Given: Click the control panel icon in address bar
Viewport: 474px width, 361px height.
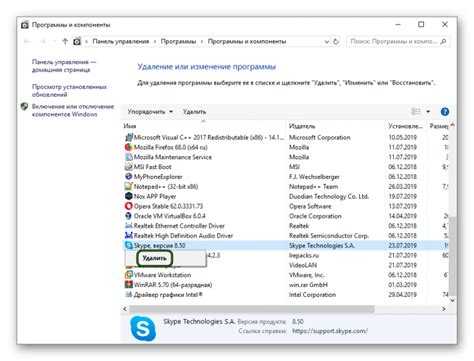Looking at the screenshot, I should tap(77, 41).
